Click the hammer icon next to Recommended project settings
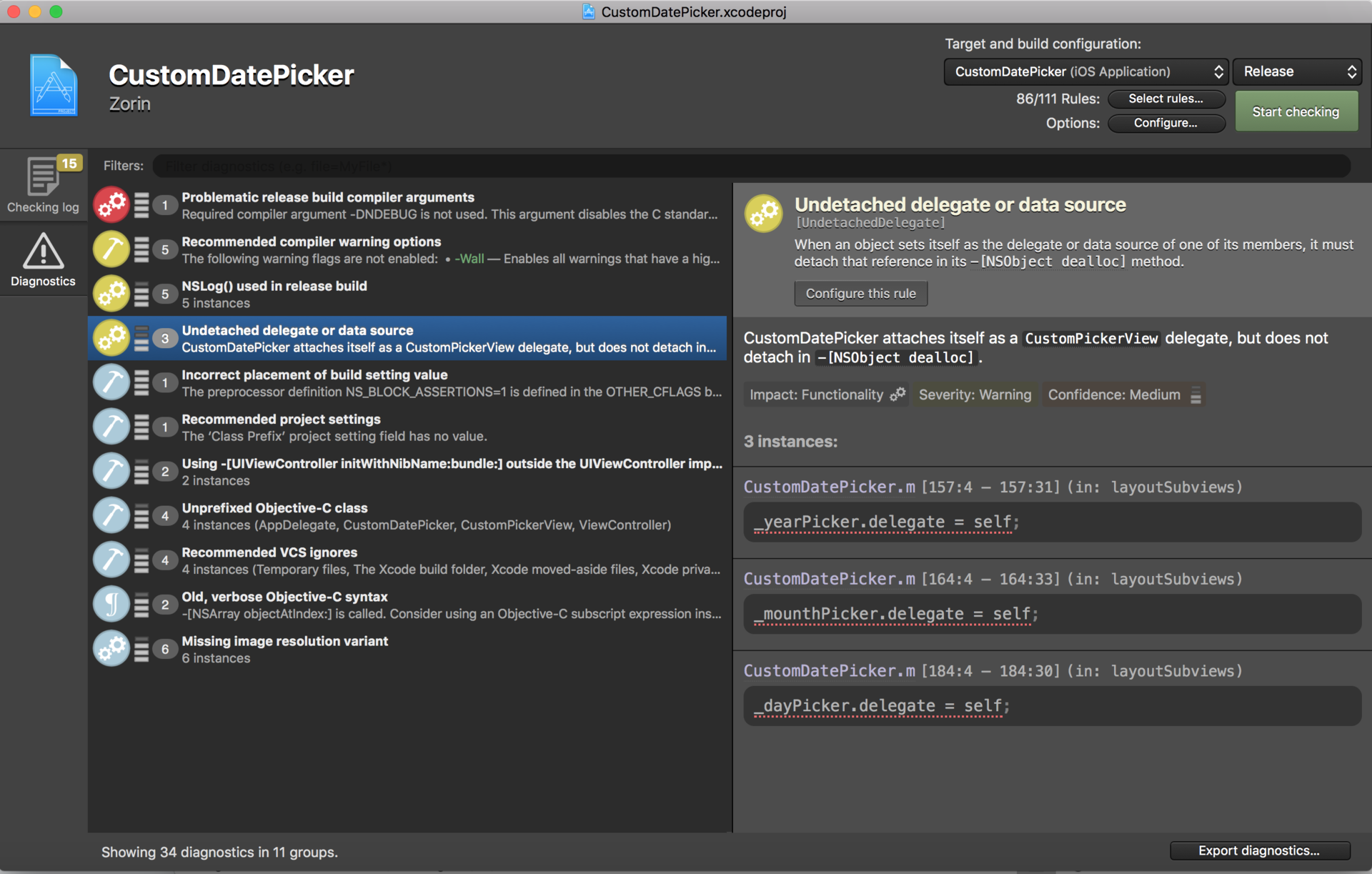Viewport: 1372px width, 874px height. point(111,426)
